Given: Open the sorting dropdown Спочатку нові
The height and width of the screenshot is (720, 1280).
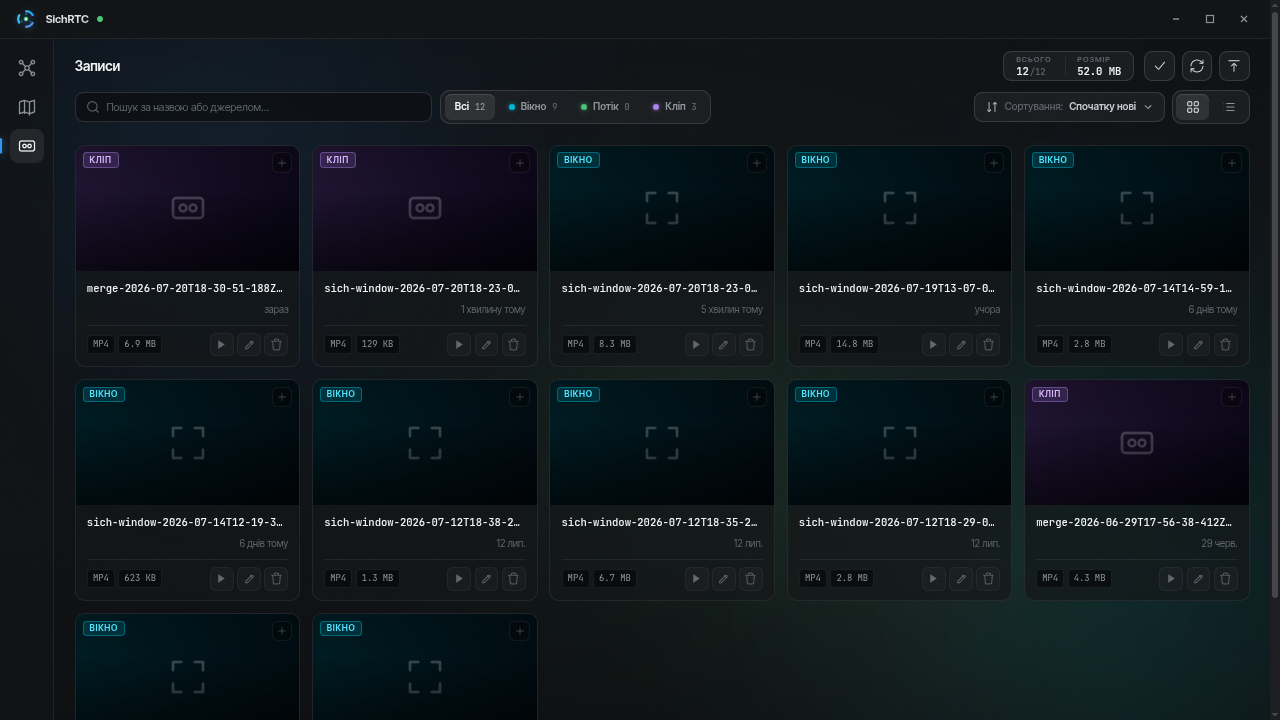Looking at the screenshot, I should pyautogui.click(x=1069, y=107).
